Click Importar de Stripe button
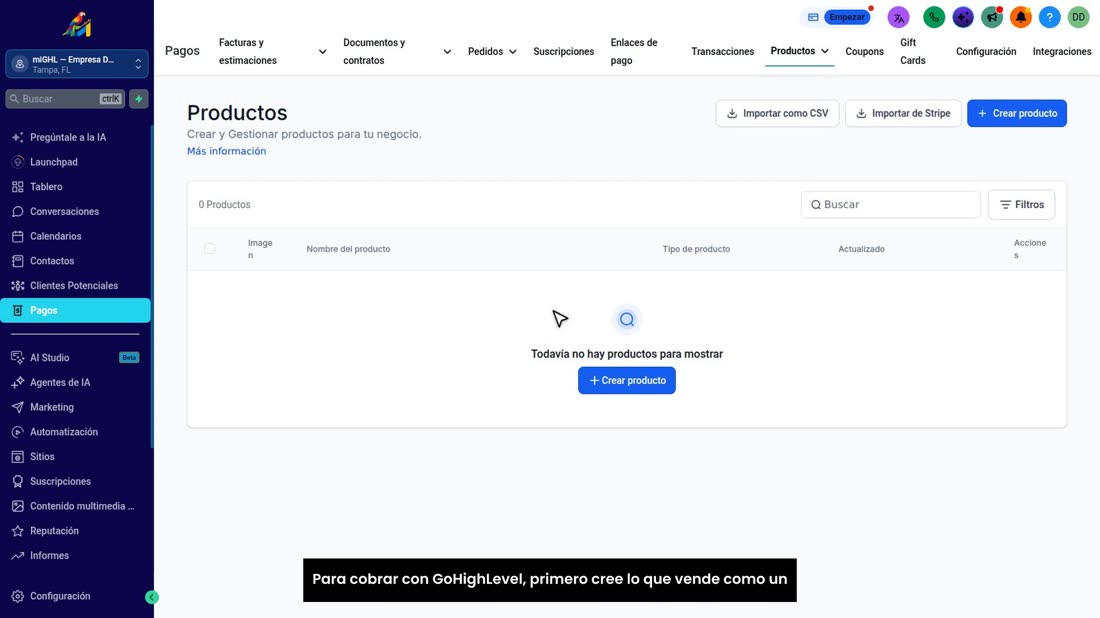The image size is (1100, 618). point(903,113)
